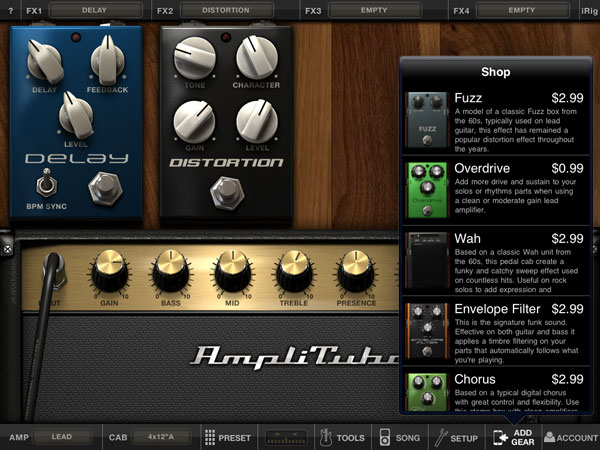
Task: Click the Overdrive title in Shop
Action: [482, 168]
